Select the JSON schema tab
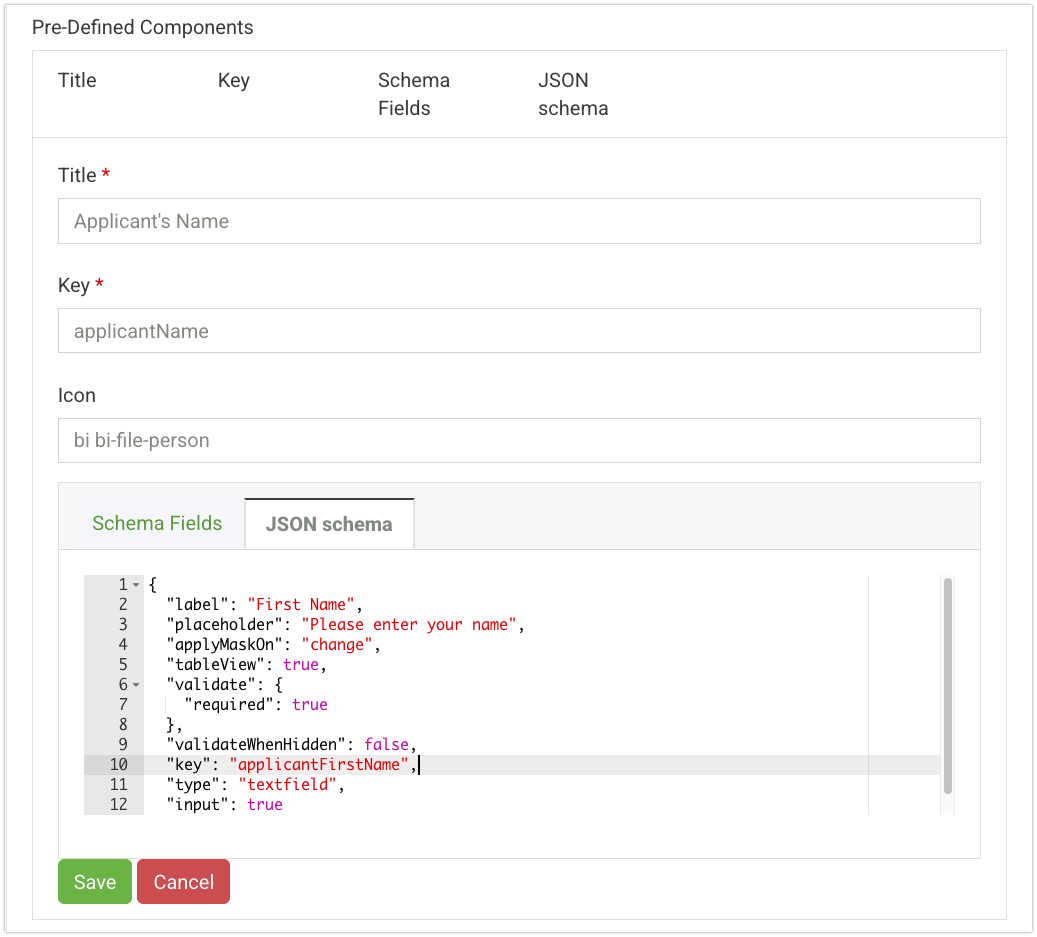This screenshot has height=937, width=1037. (x=329, y=524)
